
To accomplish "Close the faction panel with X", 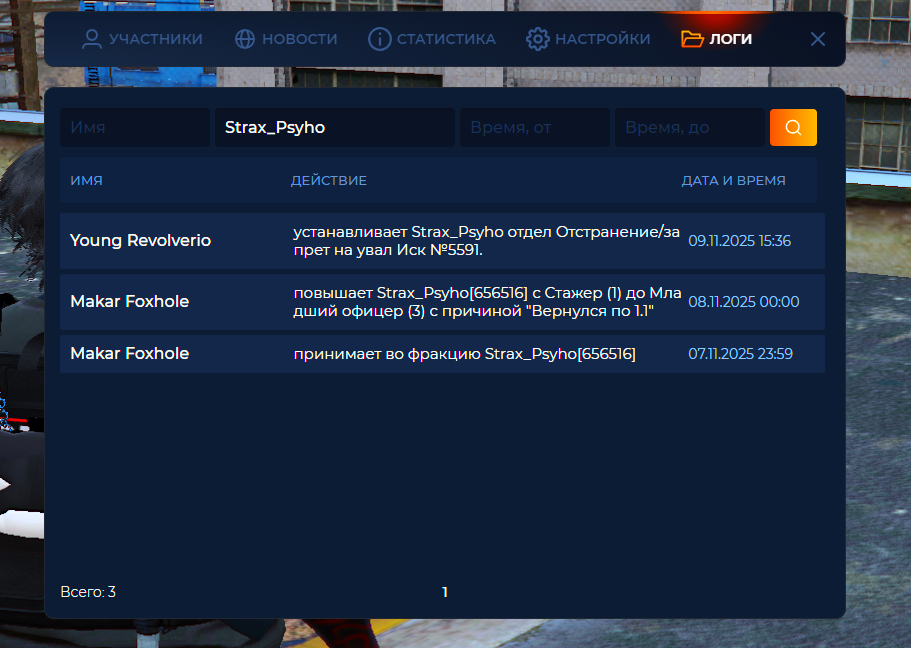I will coord(818,39).
